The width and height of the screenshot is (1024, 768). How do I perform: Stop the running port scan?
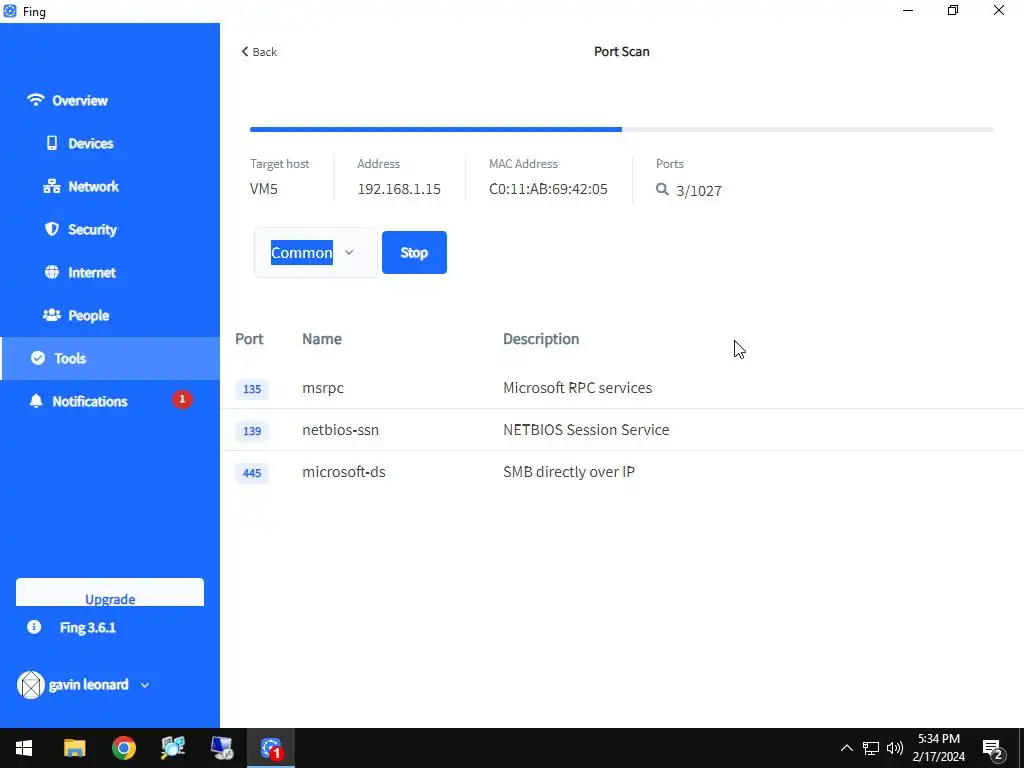pyautogui.click(x=414, y=253)
